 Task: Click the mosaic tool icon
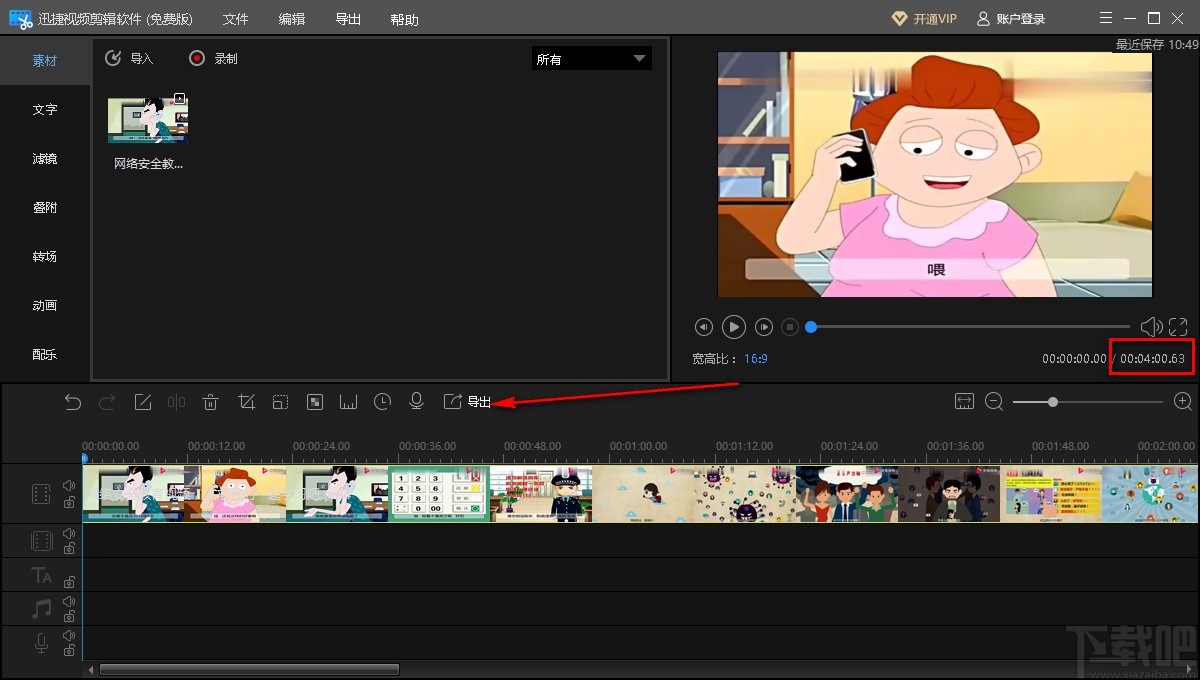314,402
